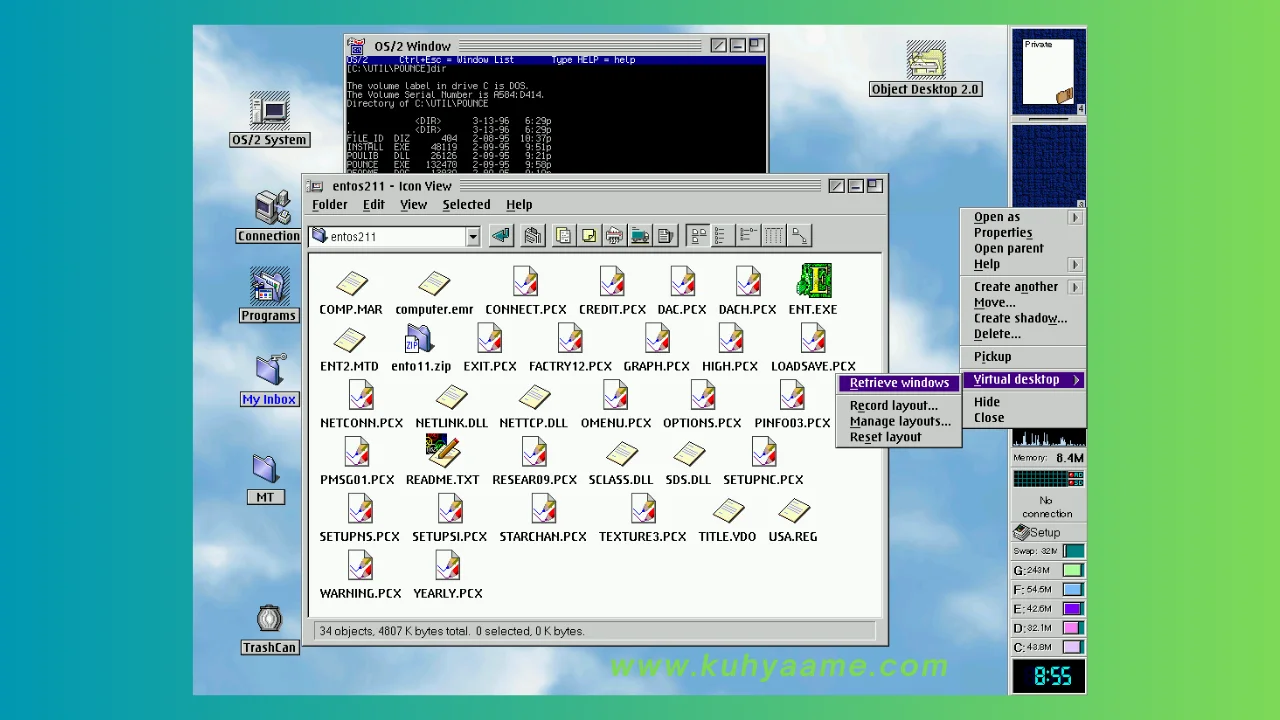
Task: Select the GRAPH.PCX image icon
Action: click(657, 340)
